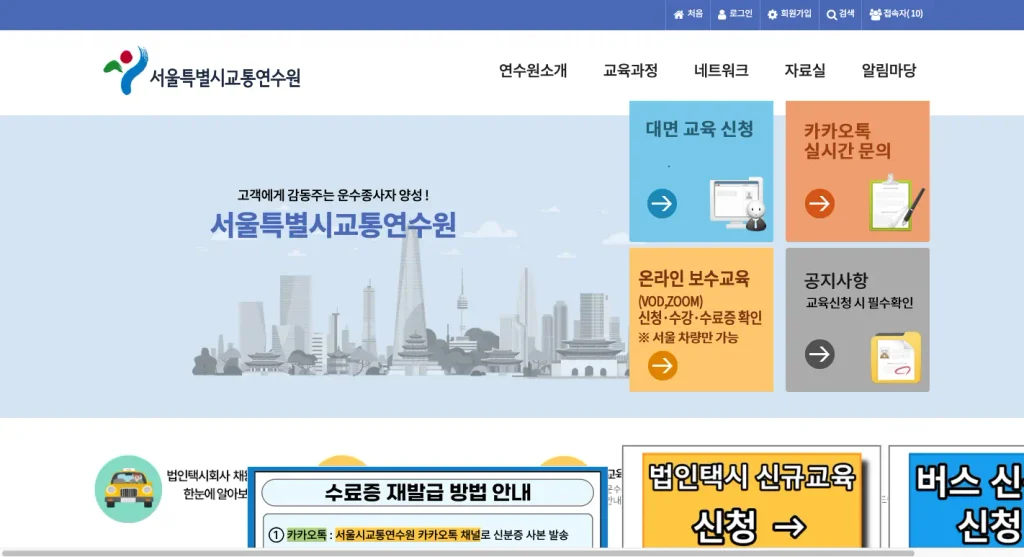The height and width of the screenshot is (557, 1024).
Task: Click the yellow arrow in 온라인 보수교육
Action: pyautogui.click(x=662, y=365)
